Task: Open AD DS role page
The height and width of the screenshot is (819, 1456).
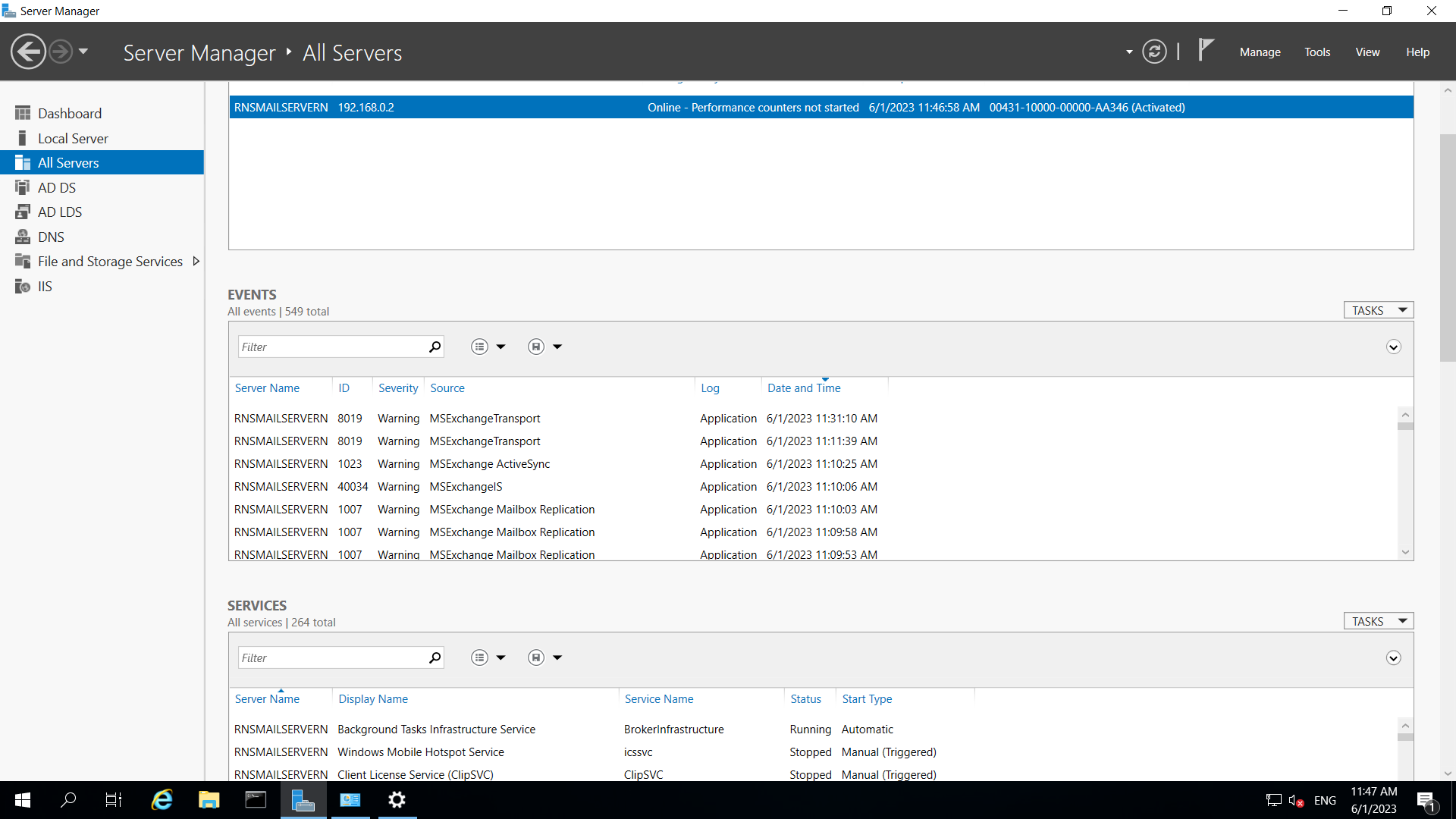Action: (x=102, y=187)
